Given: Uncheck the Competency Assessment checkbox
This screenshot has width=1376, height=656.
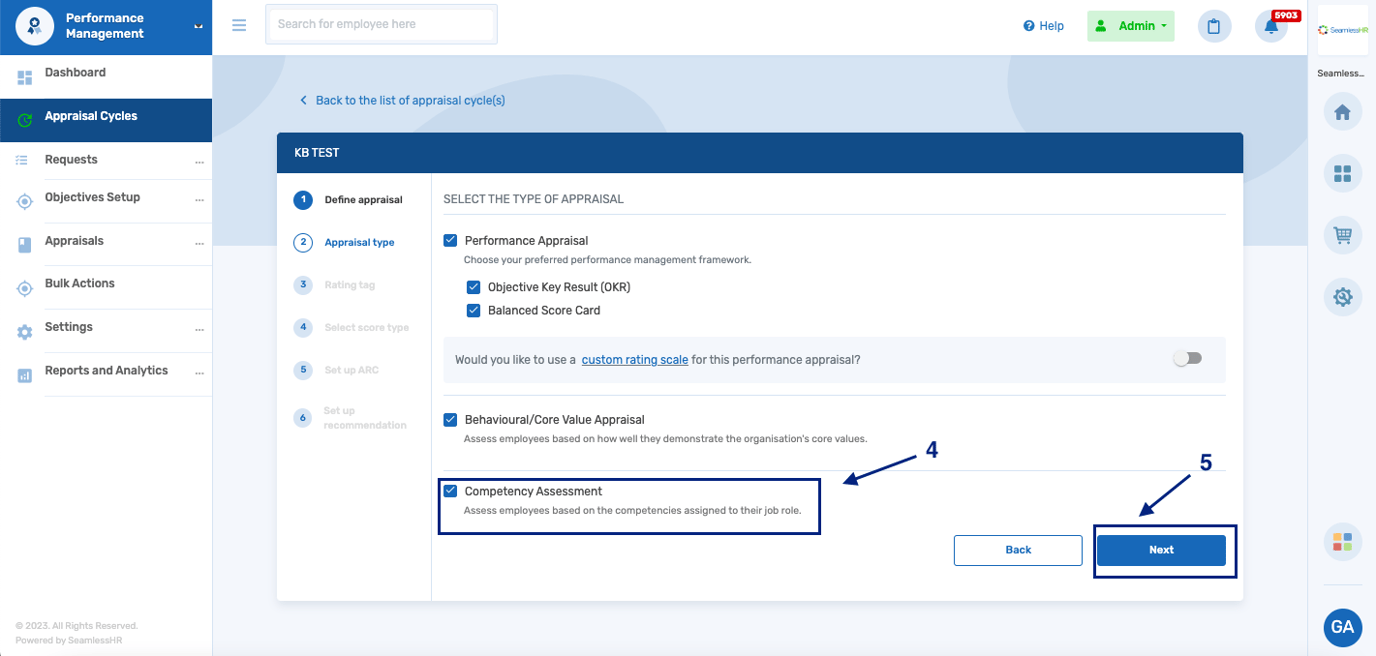Looking at the screenshot, I should click(450, 491).
